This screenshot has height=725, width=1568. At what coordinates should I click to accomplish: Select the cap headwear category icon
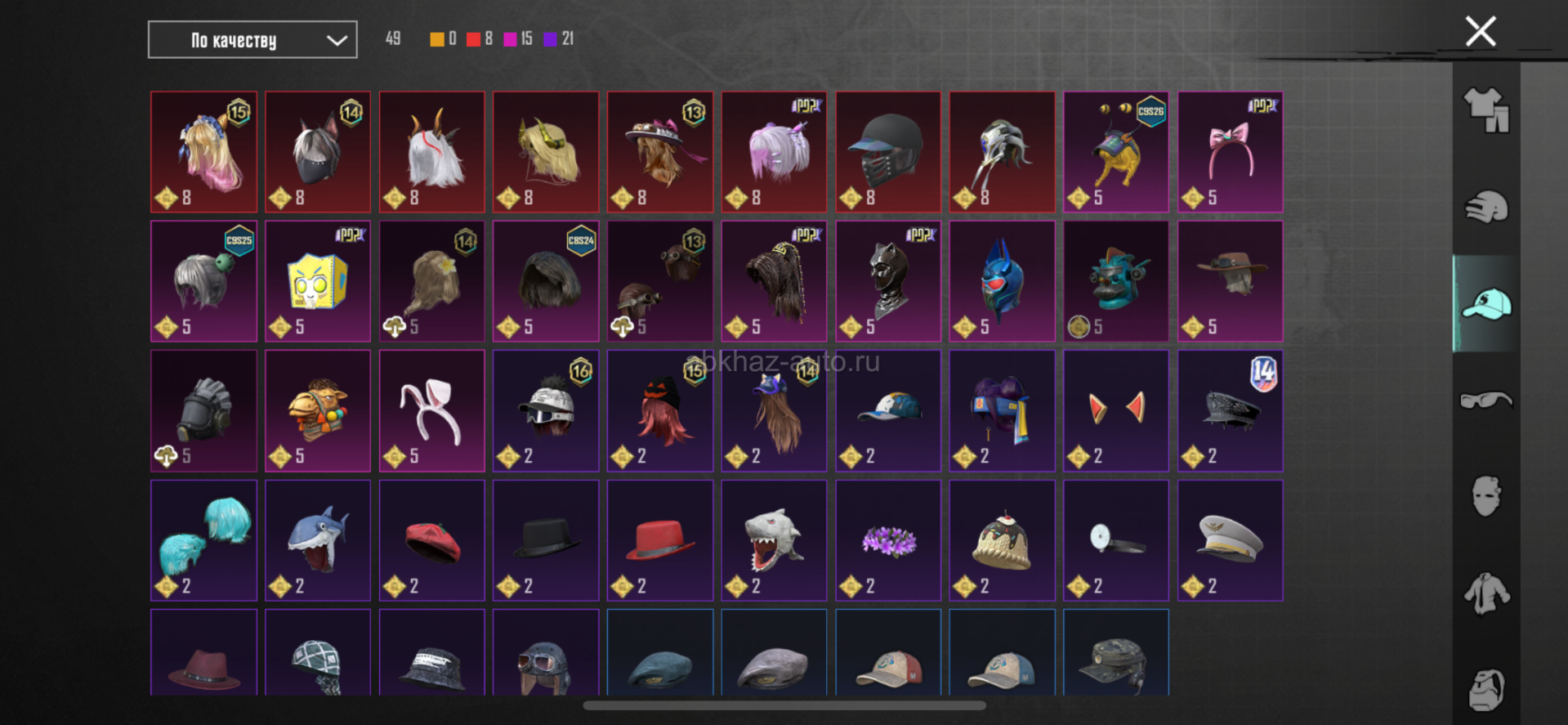1486,304
